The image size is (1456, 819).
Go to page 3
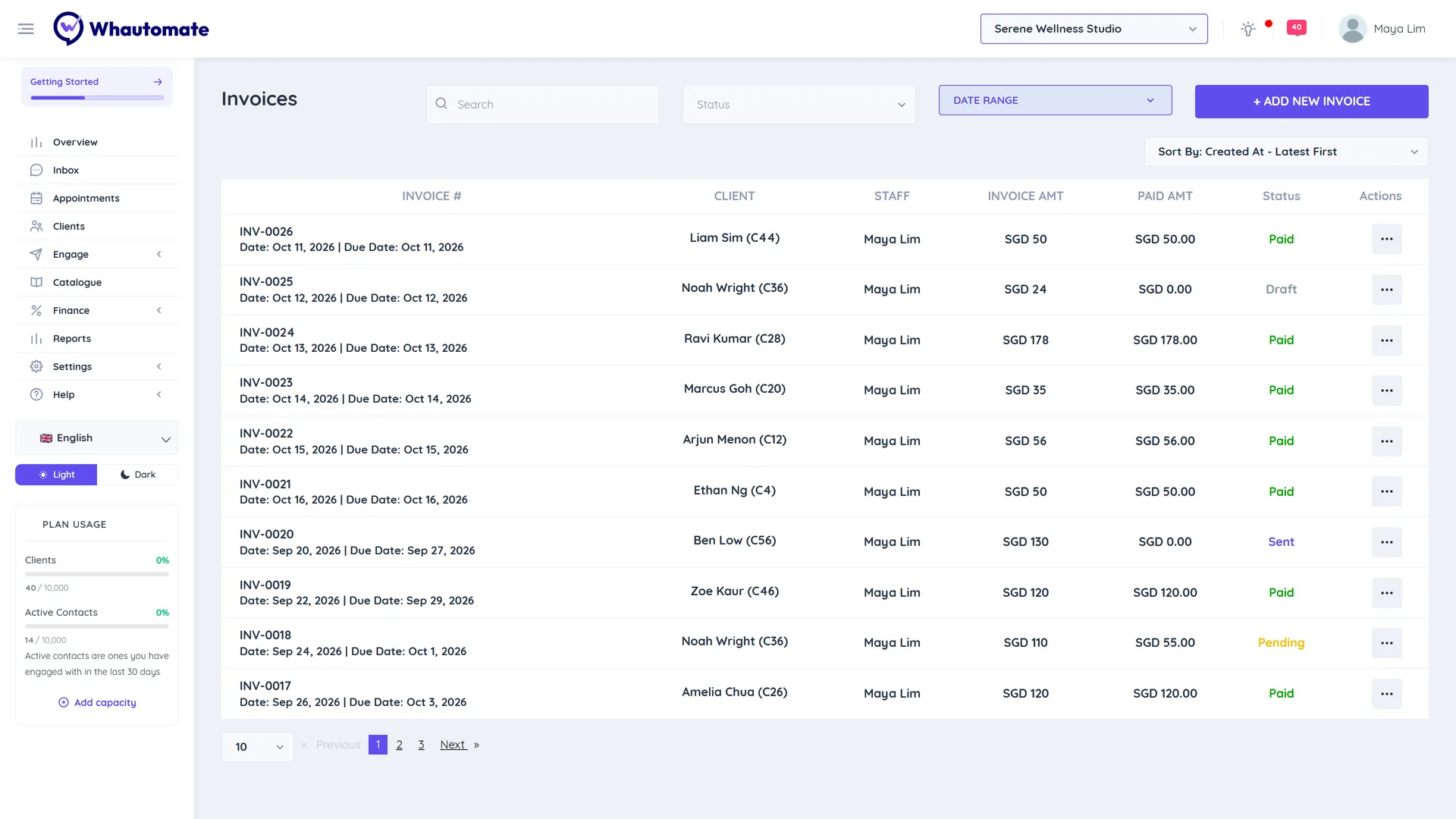tap(421, 745)
